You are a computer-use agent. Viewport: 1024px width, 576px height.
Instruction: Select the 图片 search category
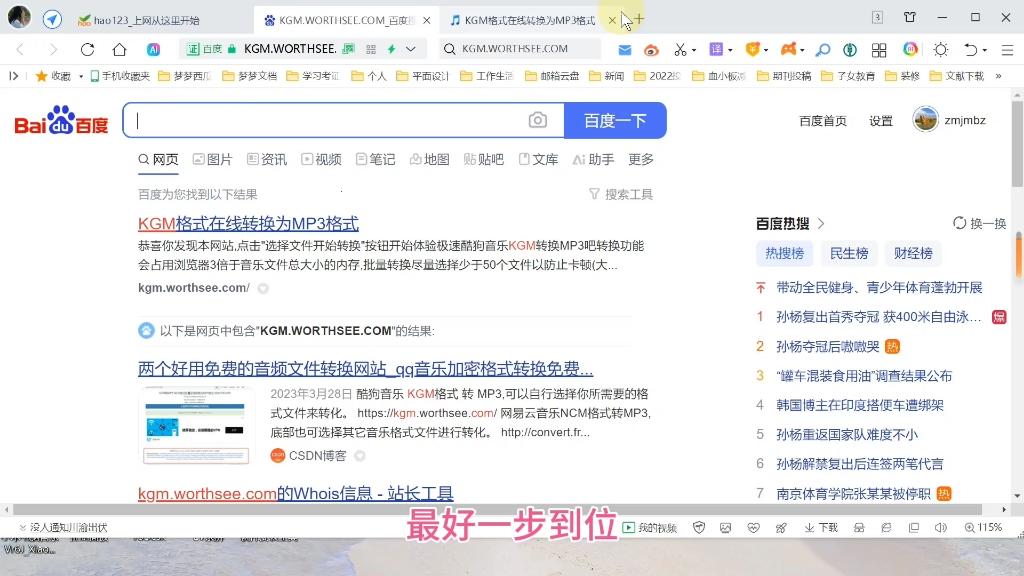[x=213, y=159]
